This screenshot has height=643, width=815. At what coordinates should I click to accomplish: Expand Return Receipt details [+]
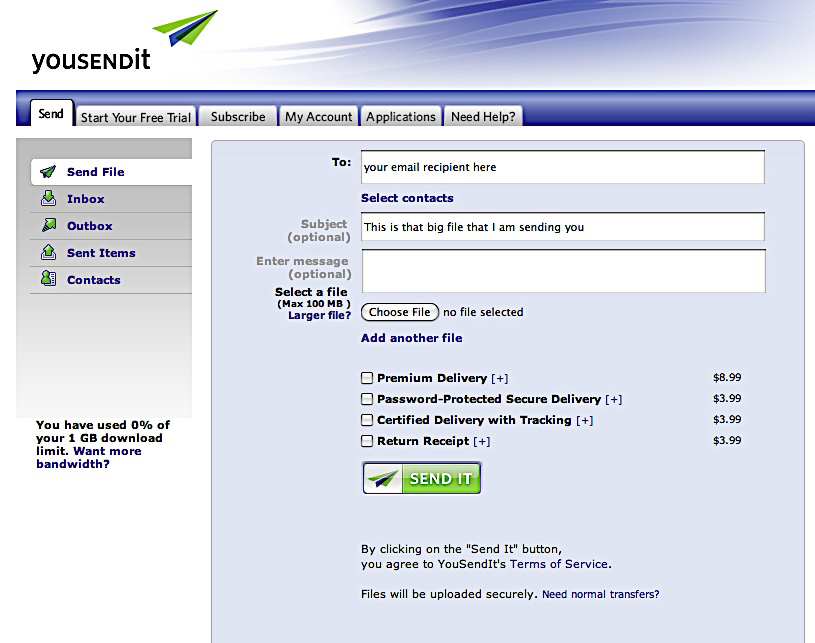[x=482, y=441]
